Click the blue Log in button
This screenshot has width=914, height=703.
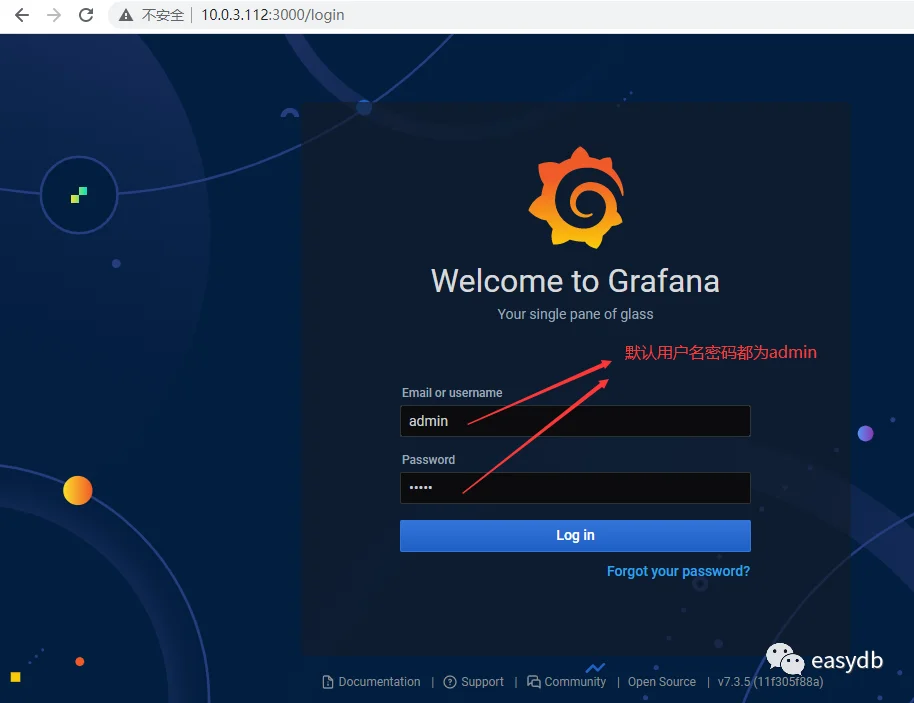click(x=575, y=536)
